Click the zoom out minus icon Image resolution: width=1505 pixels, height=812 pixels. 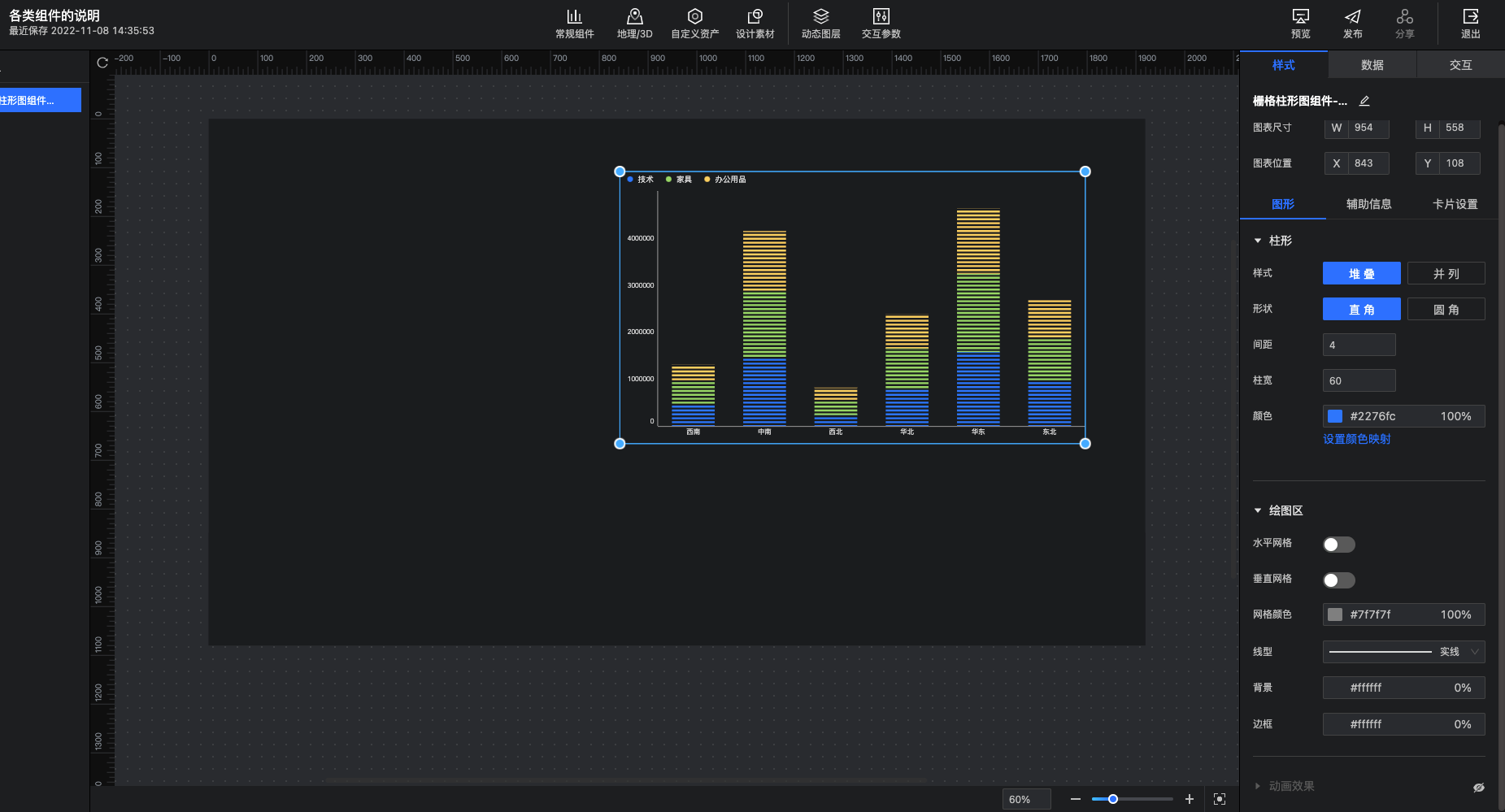1076,799
